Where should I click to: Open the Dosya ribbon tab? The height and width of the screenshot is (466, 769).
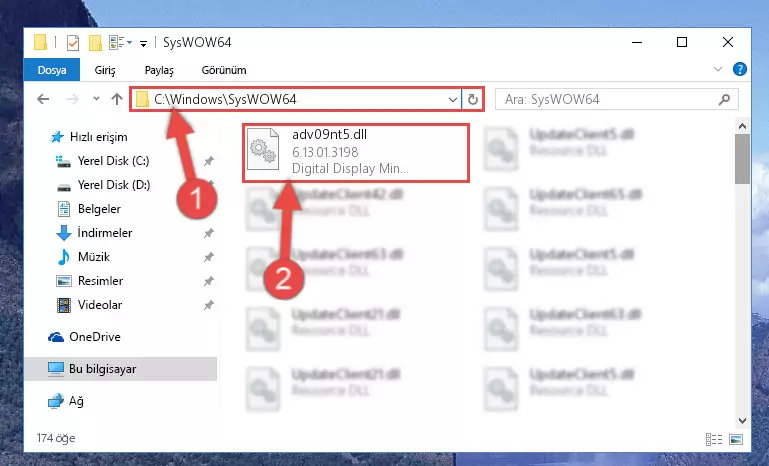pos(51,70)
